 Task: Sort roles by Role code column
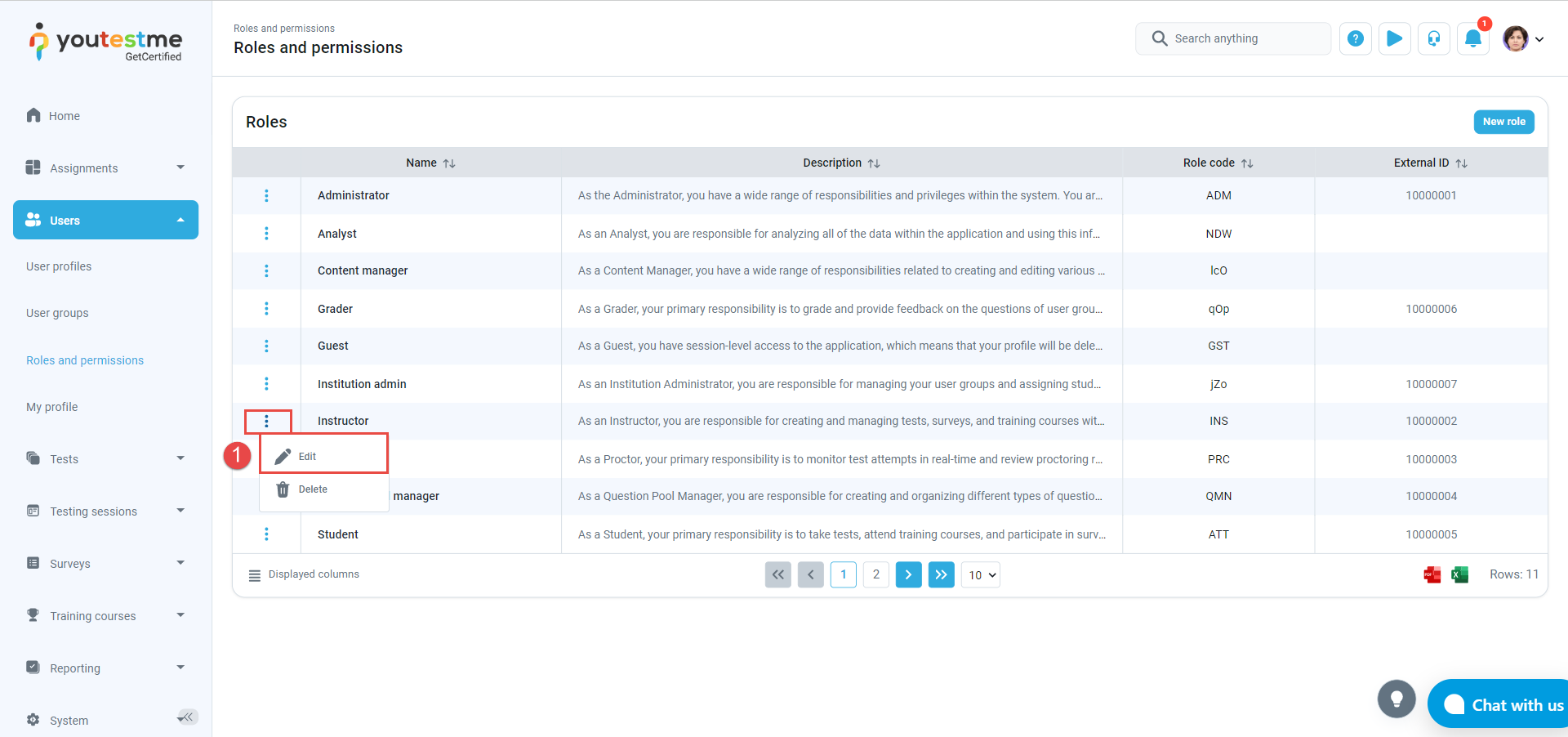[1247, 163]
